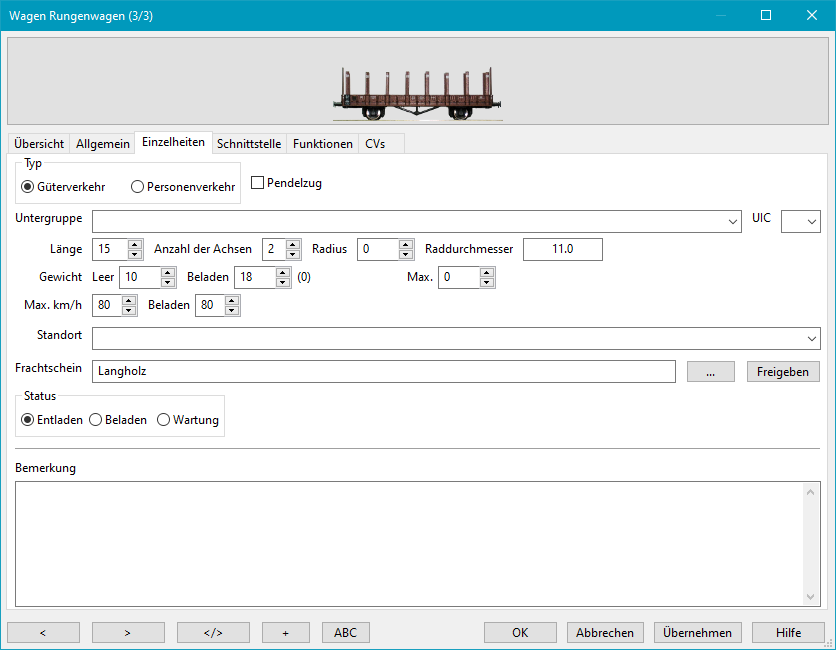Image resolution: width=836 pixels, height=650 pixels.
Task: Click the '</>' button at bottom
Action: (x=213, y=632)
